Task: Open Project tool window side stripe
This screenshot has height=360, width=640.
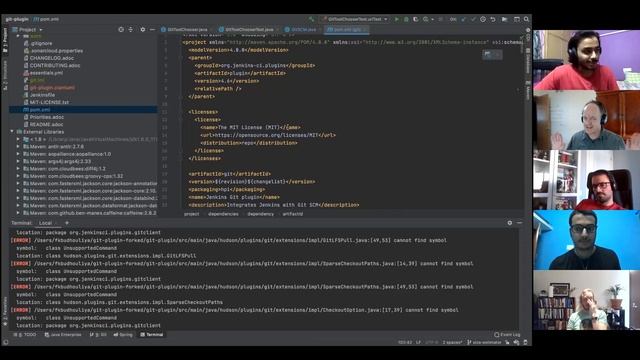Action: tap(5, 40)
